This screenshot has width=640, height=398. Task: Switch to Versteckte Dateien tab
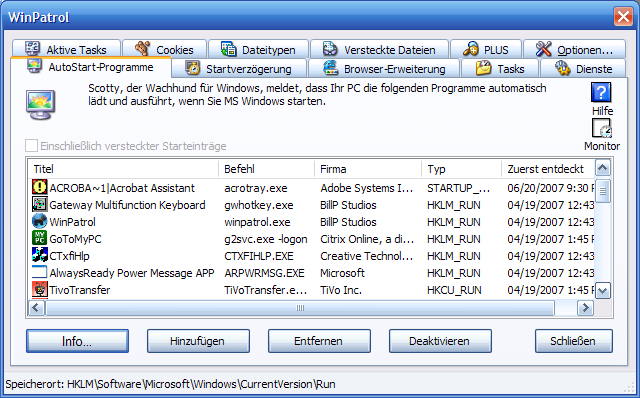380,49
